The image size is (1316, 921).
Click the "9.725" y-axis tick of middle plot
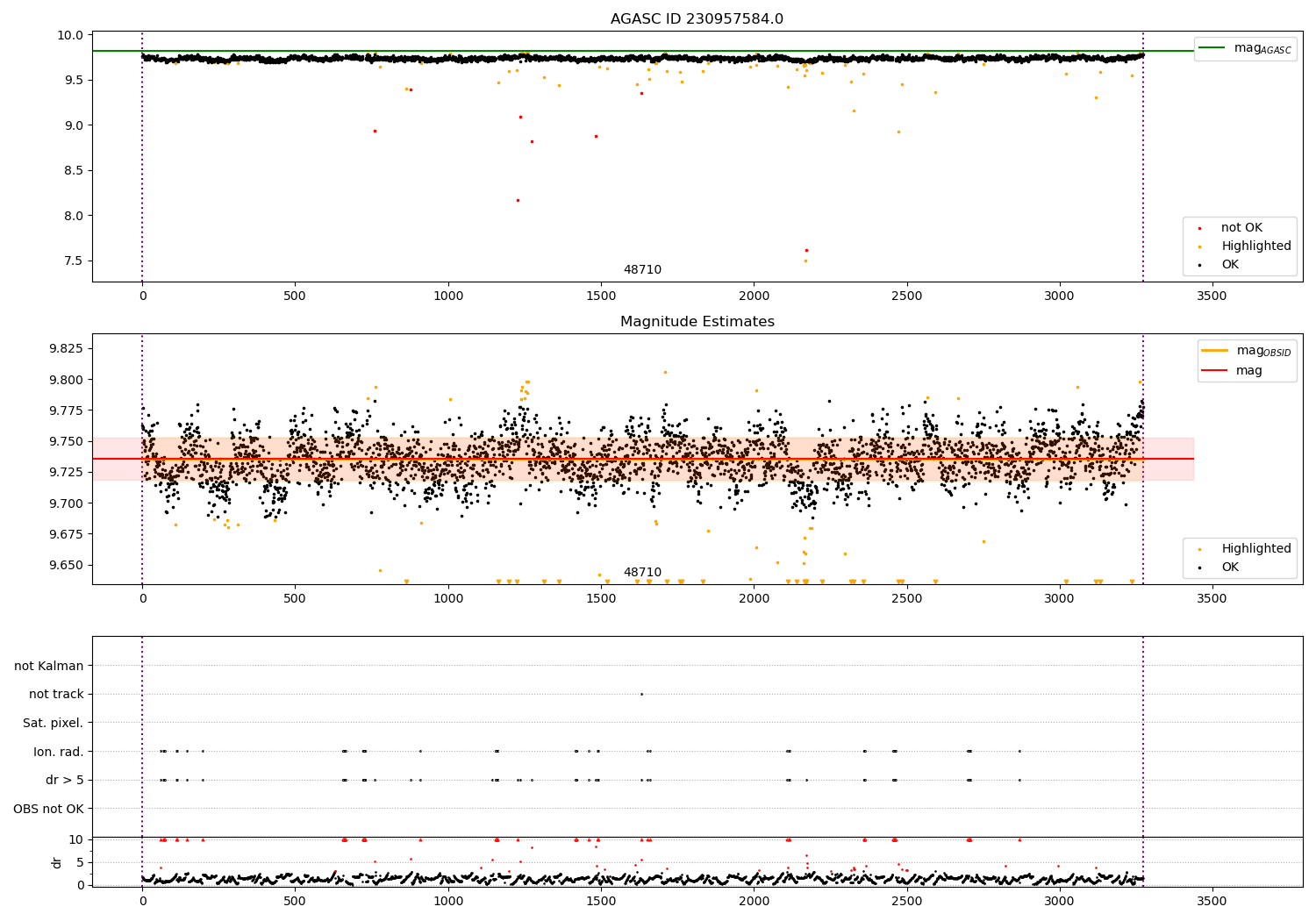(67, 473)
